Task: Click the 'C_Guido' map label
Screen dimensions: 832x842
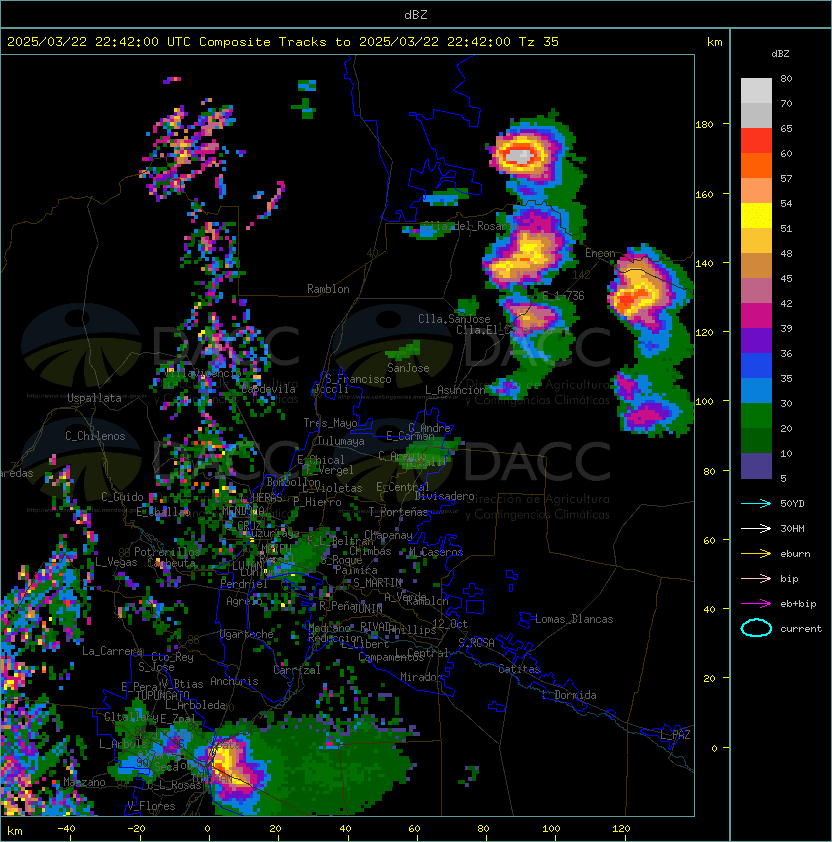Action: (122, 497)
